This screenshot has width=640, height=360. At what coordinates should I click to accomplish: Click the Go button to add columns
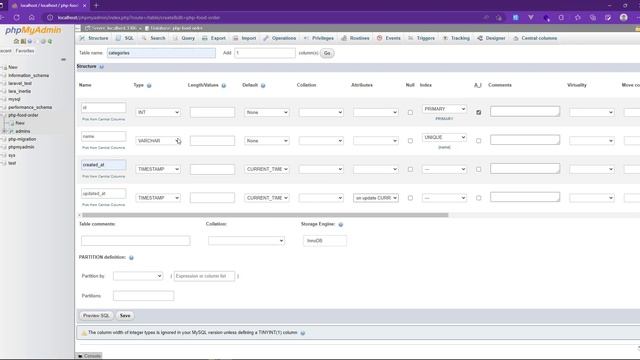(327, 53)
